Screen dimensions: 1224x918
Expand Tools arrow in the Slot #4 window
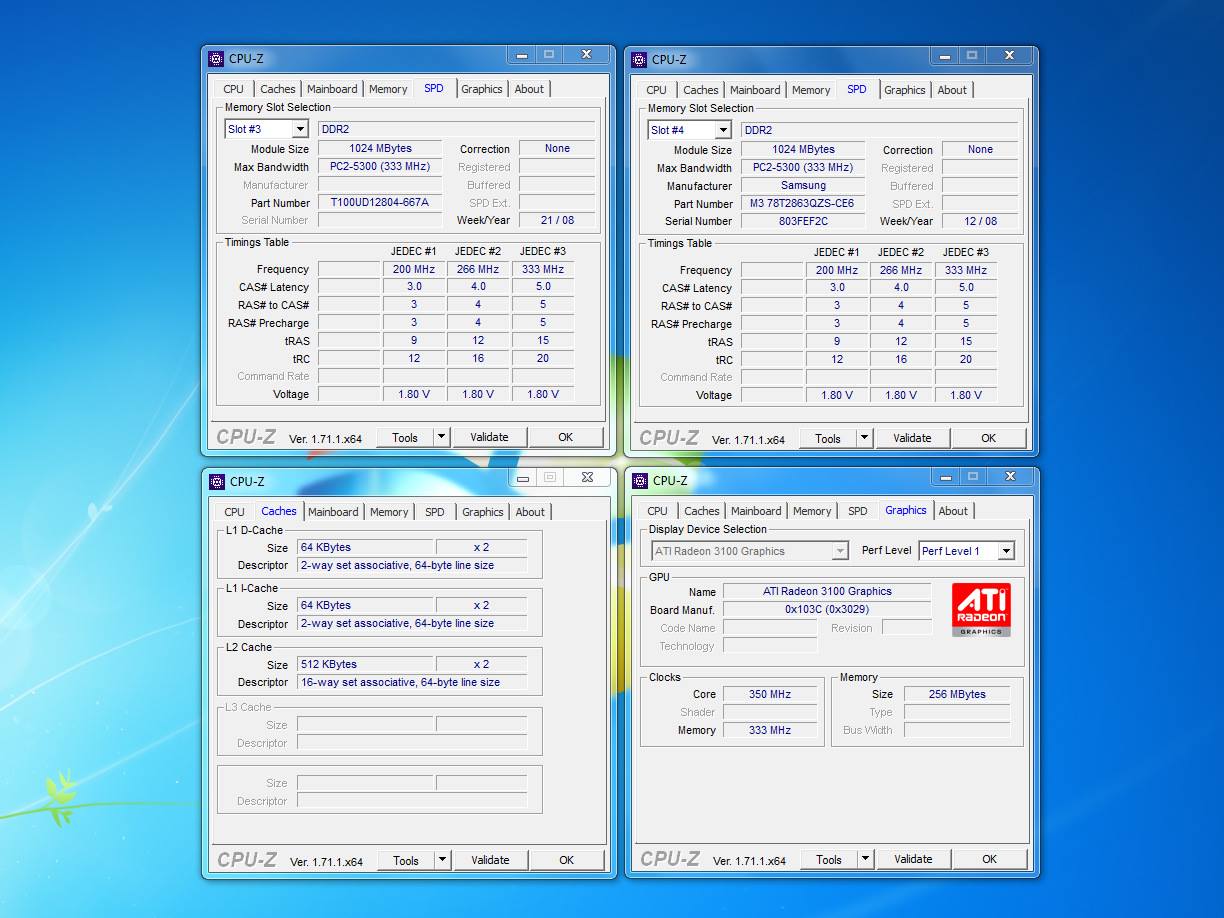pyautogui.click(x=865, y=438)
